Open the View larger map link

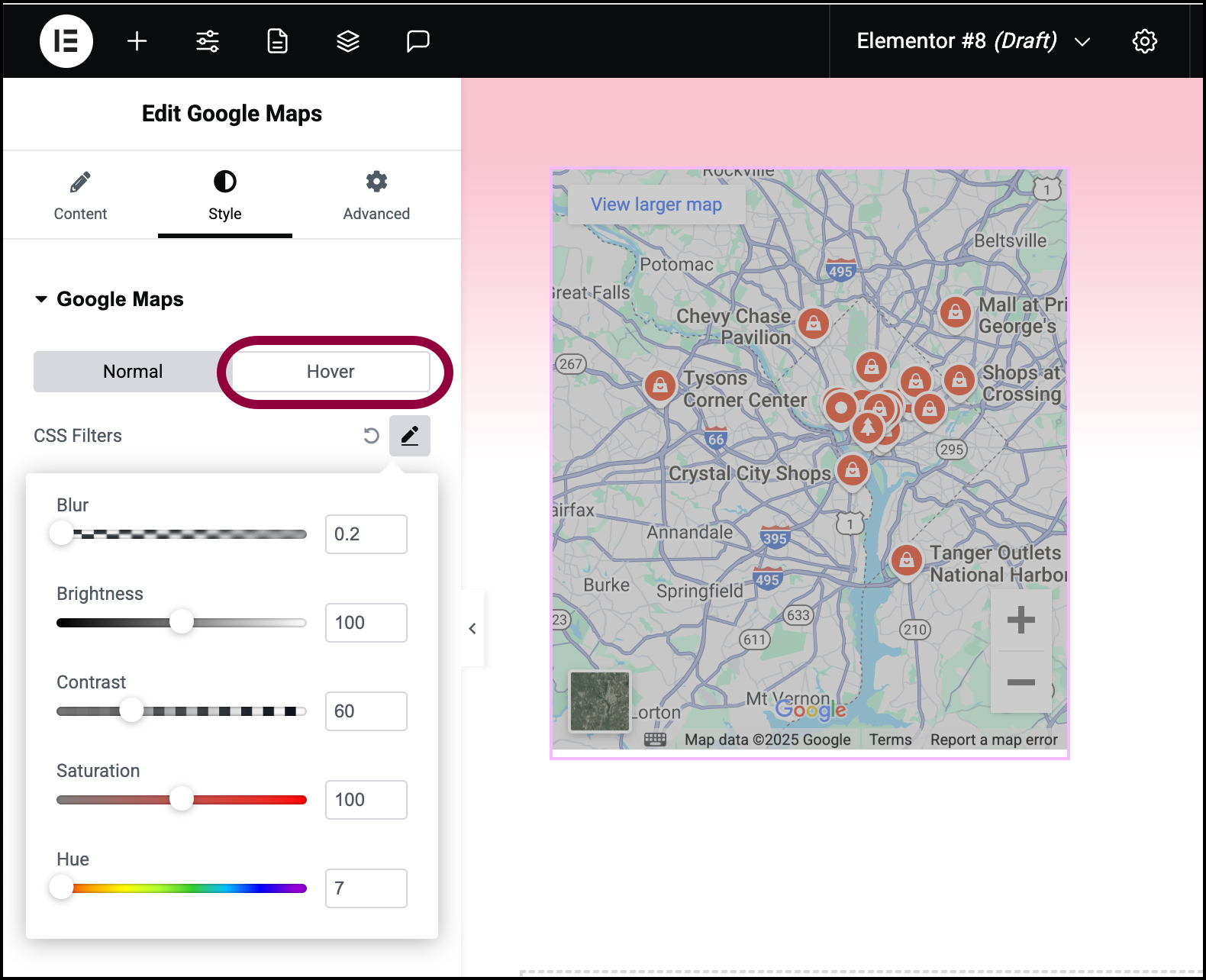point(656,205)
